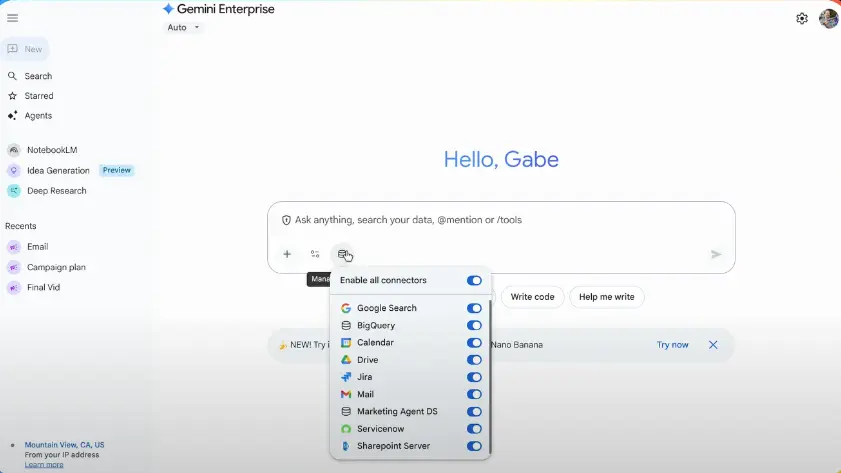
Task: Open Deep Research agent
Action: [x=56, y=191]
